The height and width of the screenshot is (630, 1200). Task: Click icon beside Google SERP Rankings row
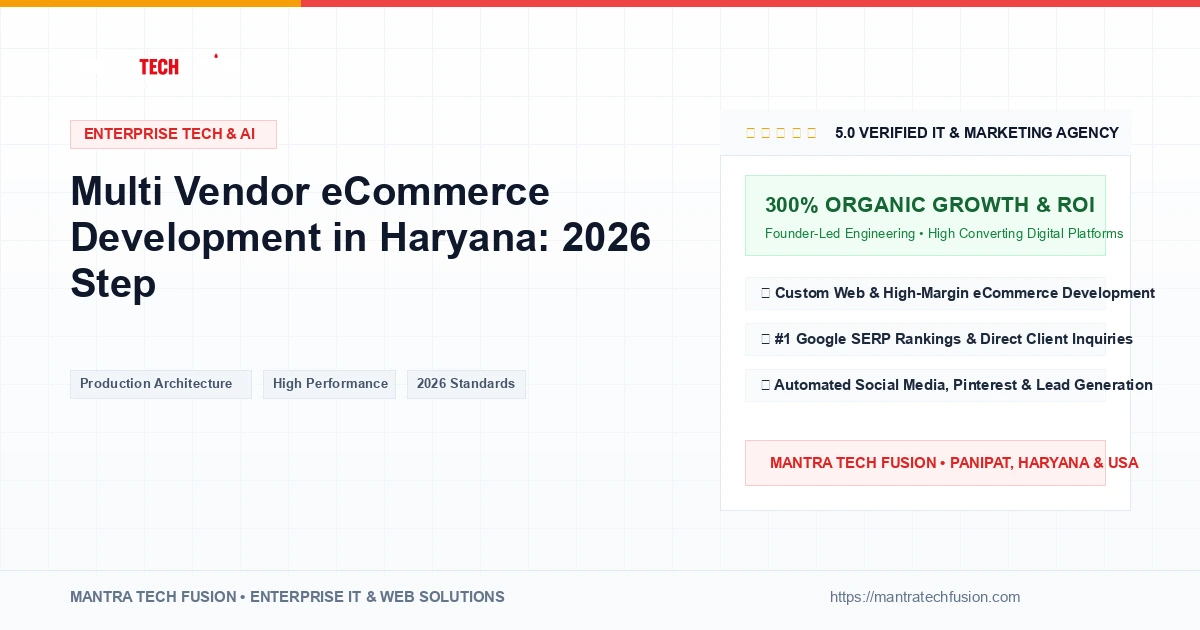point(765,339)
